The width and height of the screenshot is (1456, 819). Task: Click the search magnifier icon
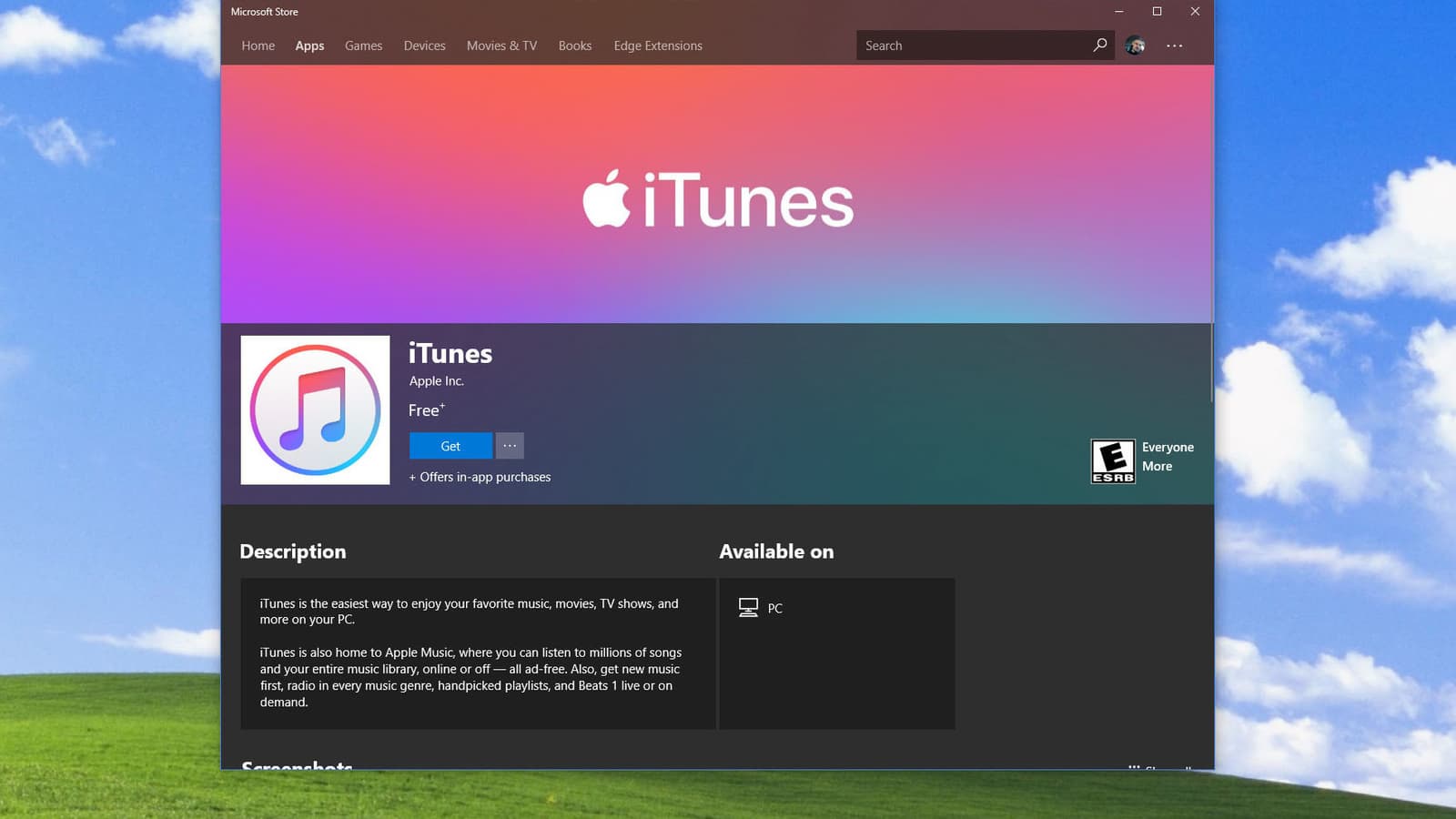[x=1099, y=45]
